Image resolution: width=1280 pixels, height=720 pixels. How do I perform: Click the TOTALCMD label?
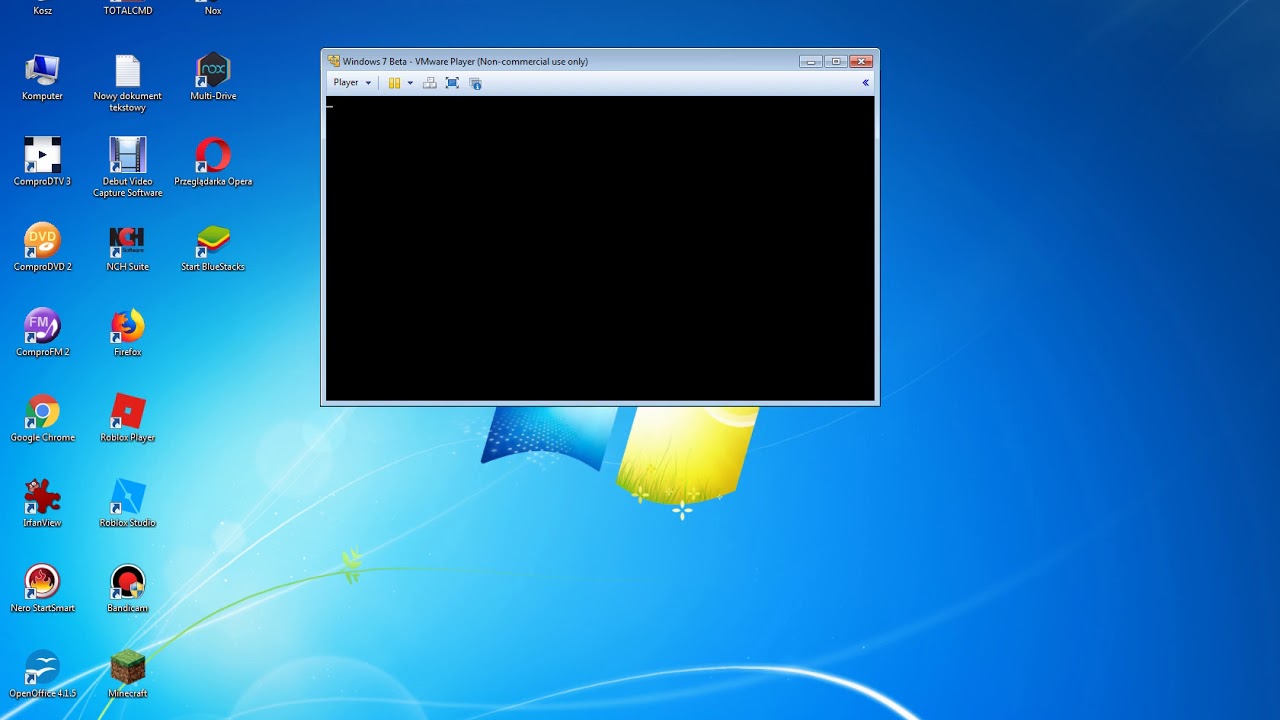[127, 11]
